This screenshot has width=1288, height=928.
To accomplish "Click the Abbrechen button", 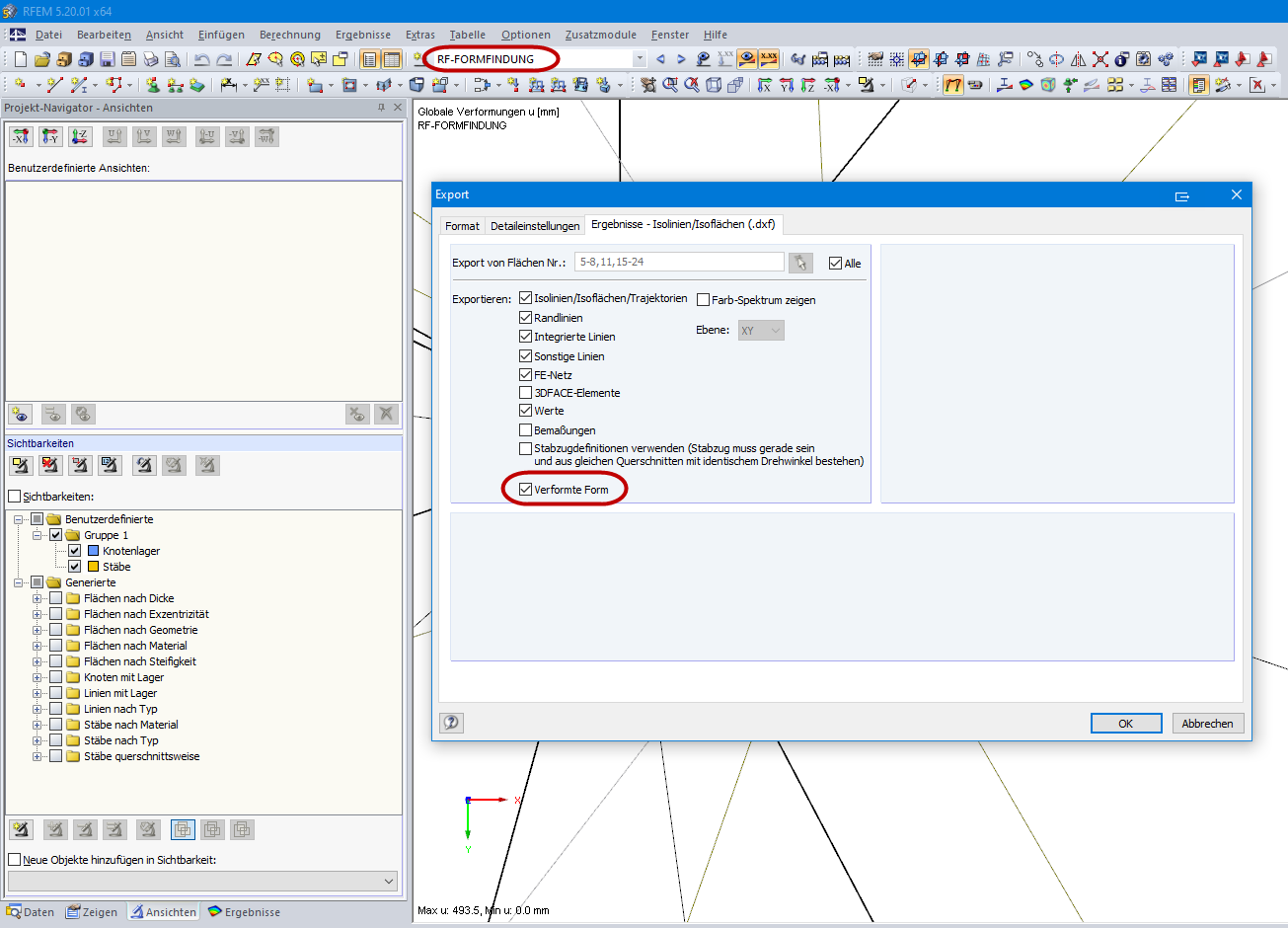I will tap(1207, 724).
